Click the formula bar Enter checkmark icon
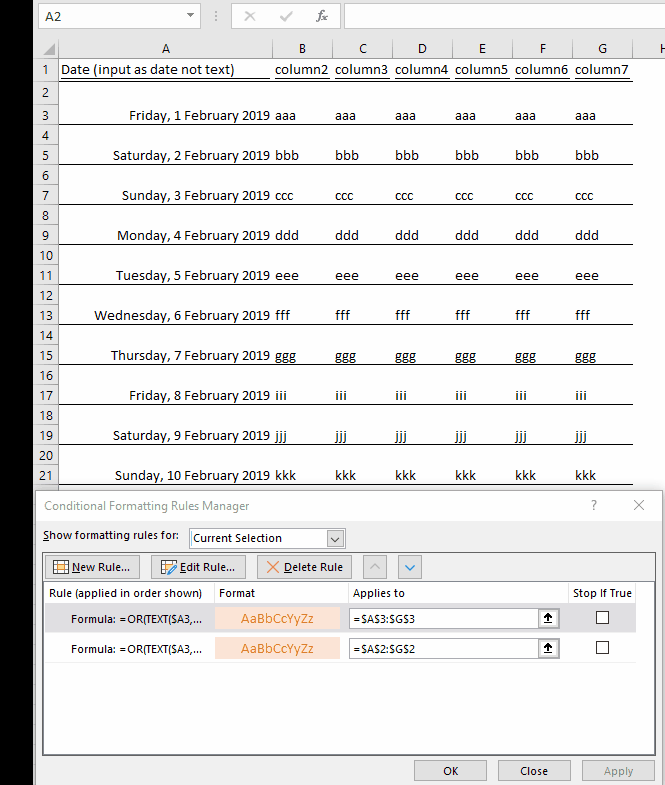 tap(286, 17)
